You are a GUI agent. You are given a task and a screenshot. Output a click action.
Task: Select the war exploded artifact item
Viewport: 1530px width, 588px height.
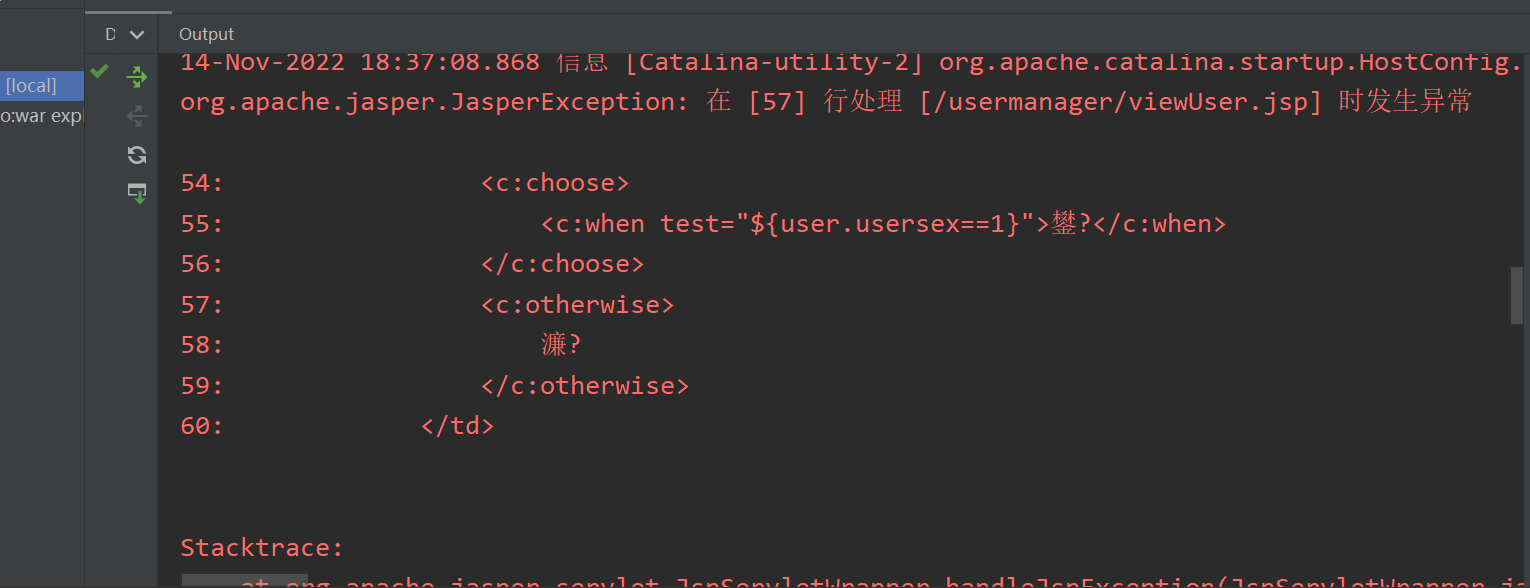(x=41, y=117)
